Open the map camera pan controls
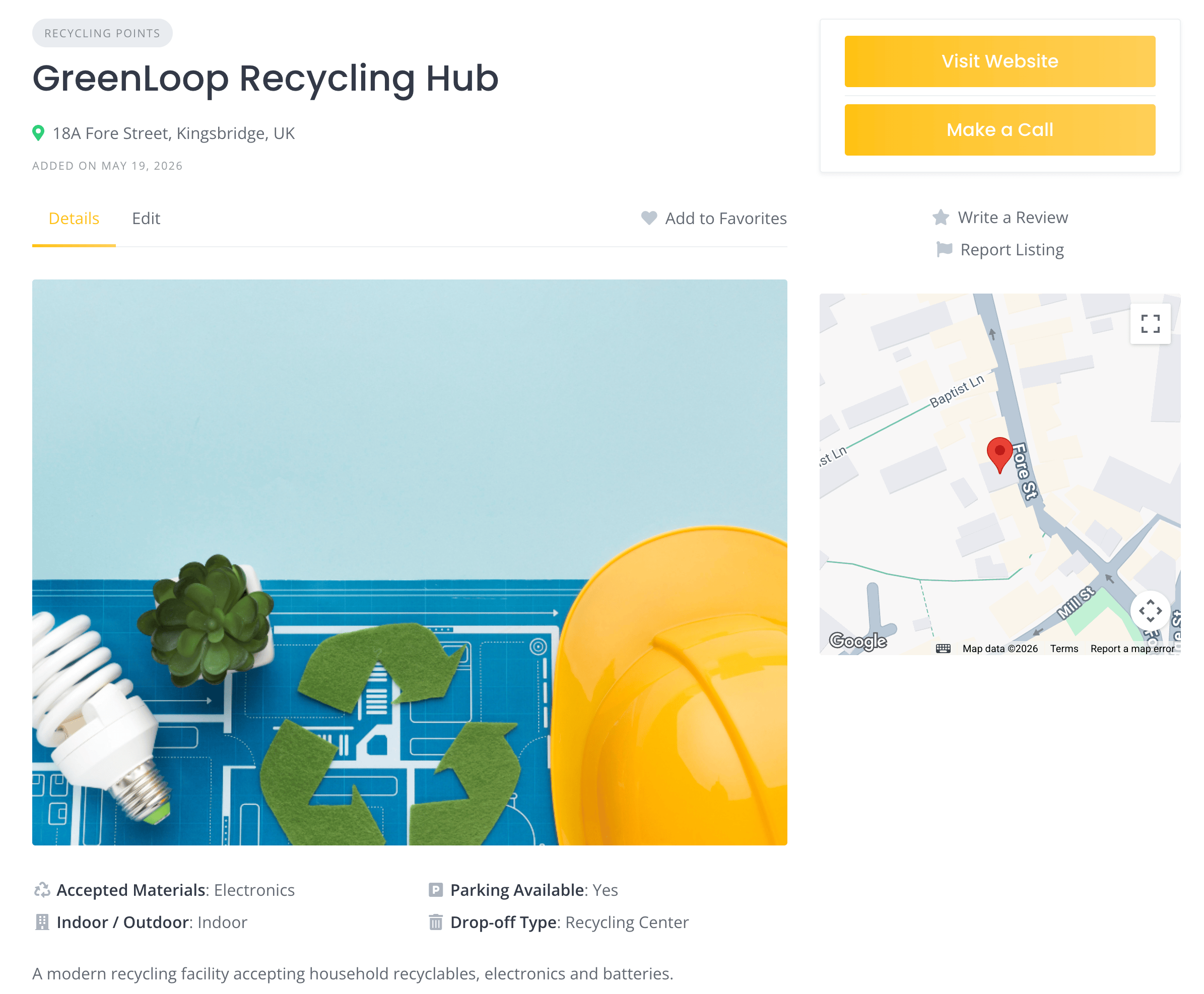Image resolution: width=1204 pixels, height=994 pixels. 1150,610
